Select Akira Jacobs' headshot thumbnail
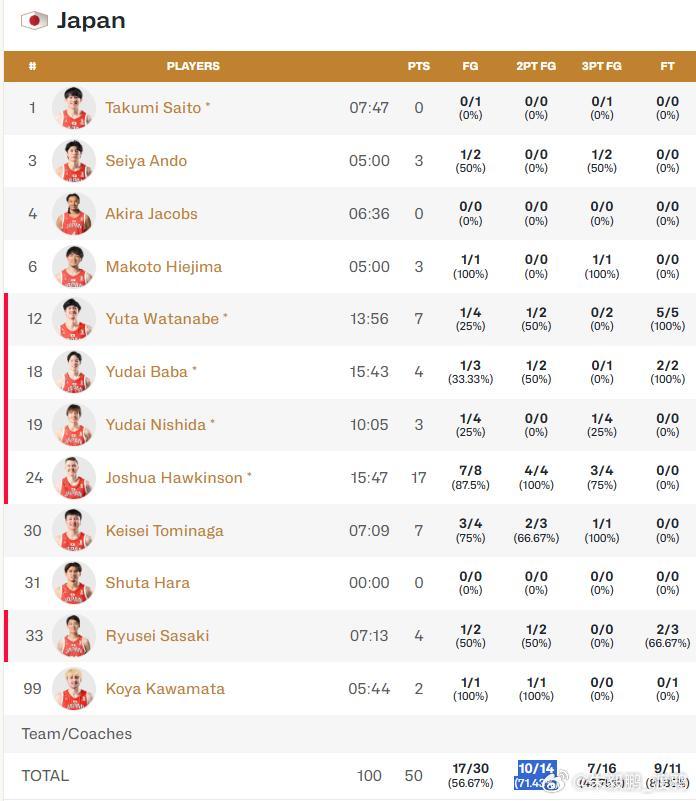696x801 pixels. pyautogui.click(x=74, y=214)
